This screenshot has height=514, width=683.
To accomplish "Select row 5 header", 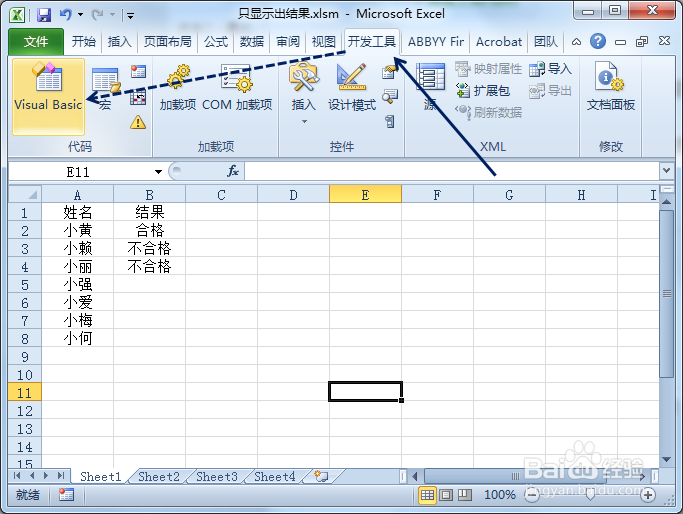I will [25, 284].
